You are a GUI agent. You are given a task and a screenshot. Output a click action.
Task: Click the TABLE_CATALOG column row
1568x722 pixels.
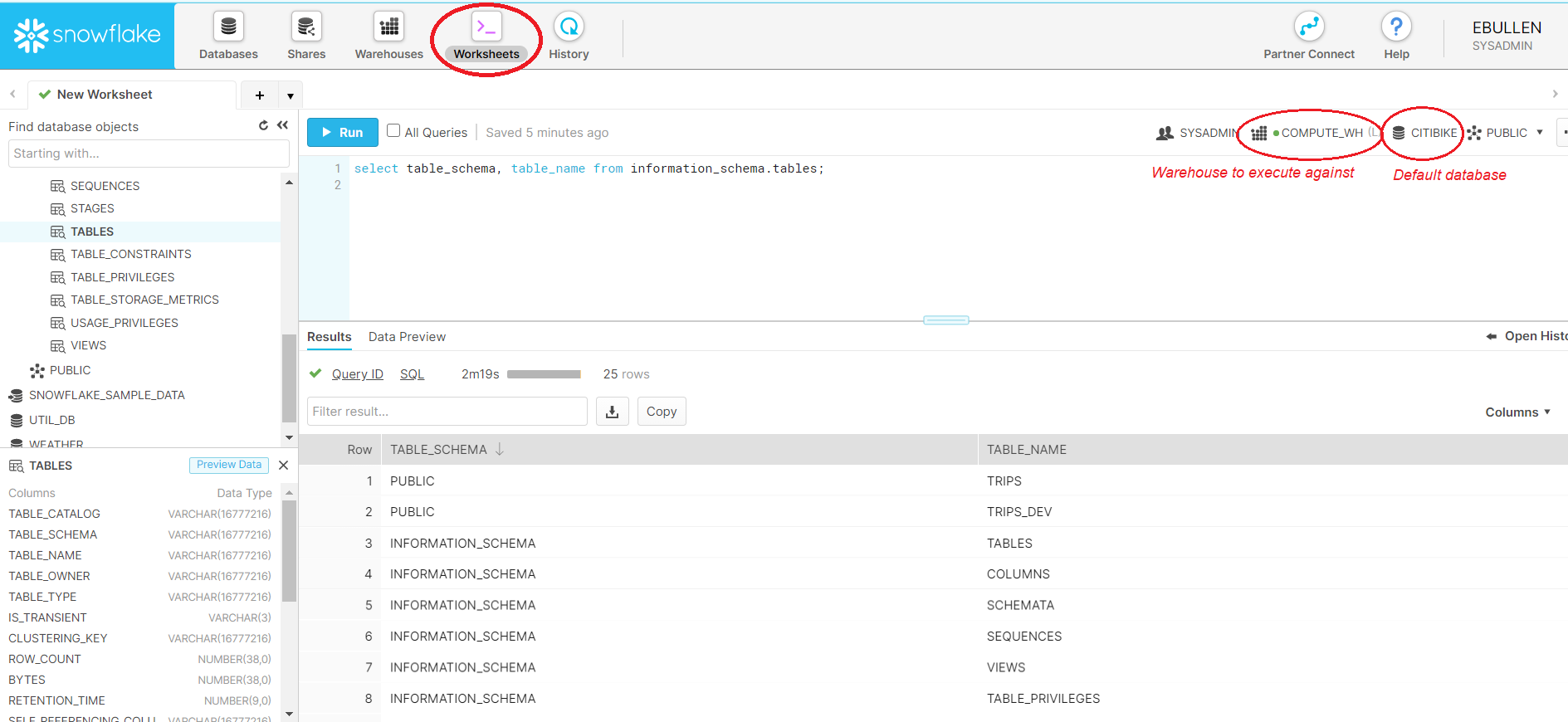click(x=139, y=515)
